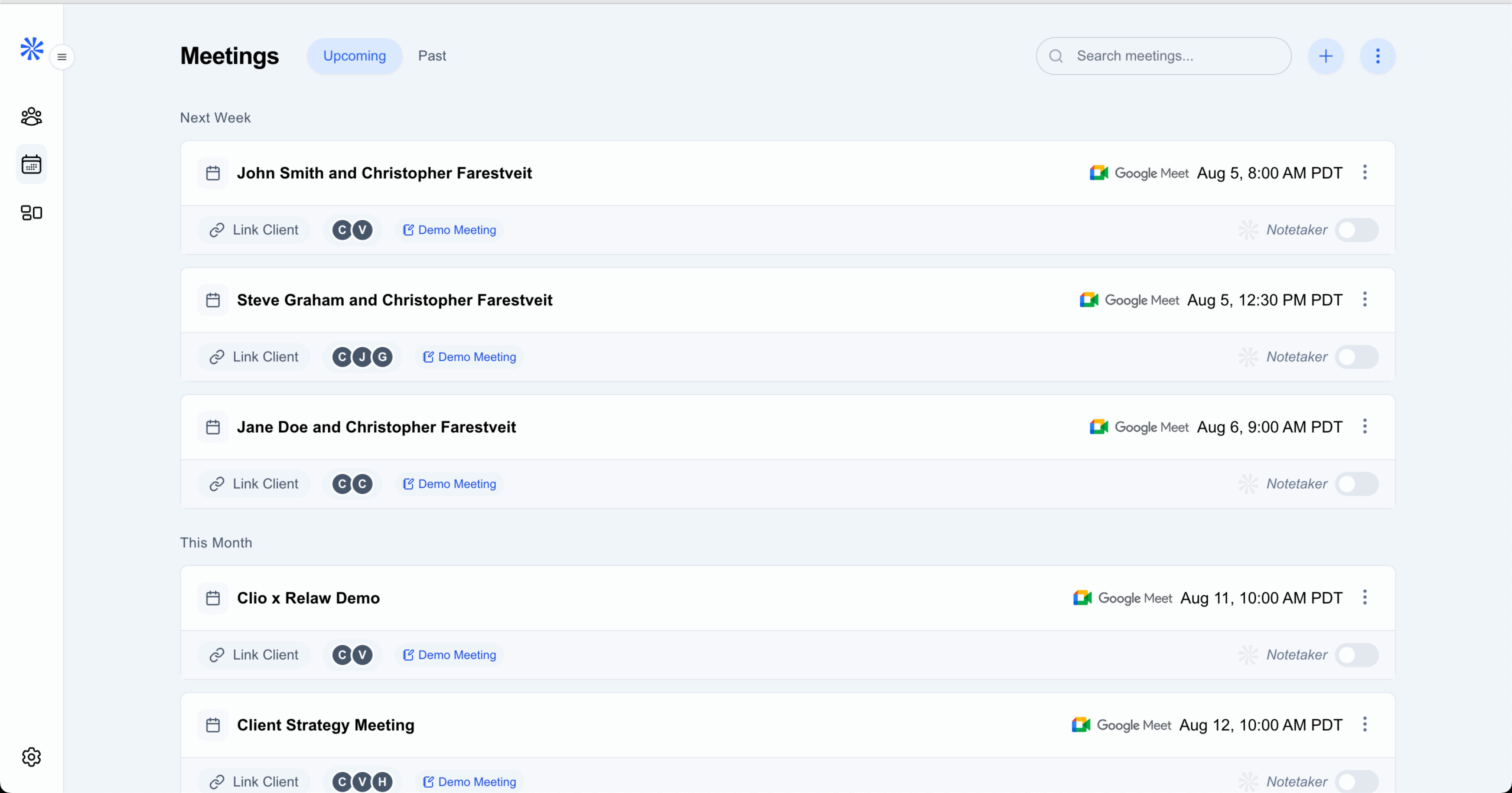
Task: Open the header three-dot options menu
Action: [x=1377, y=56]
